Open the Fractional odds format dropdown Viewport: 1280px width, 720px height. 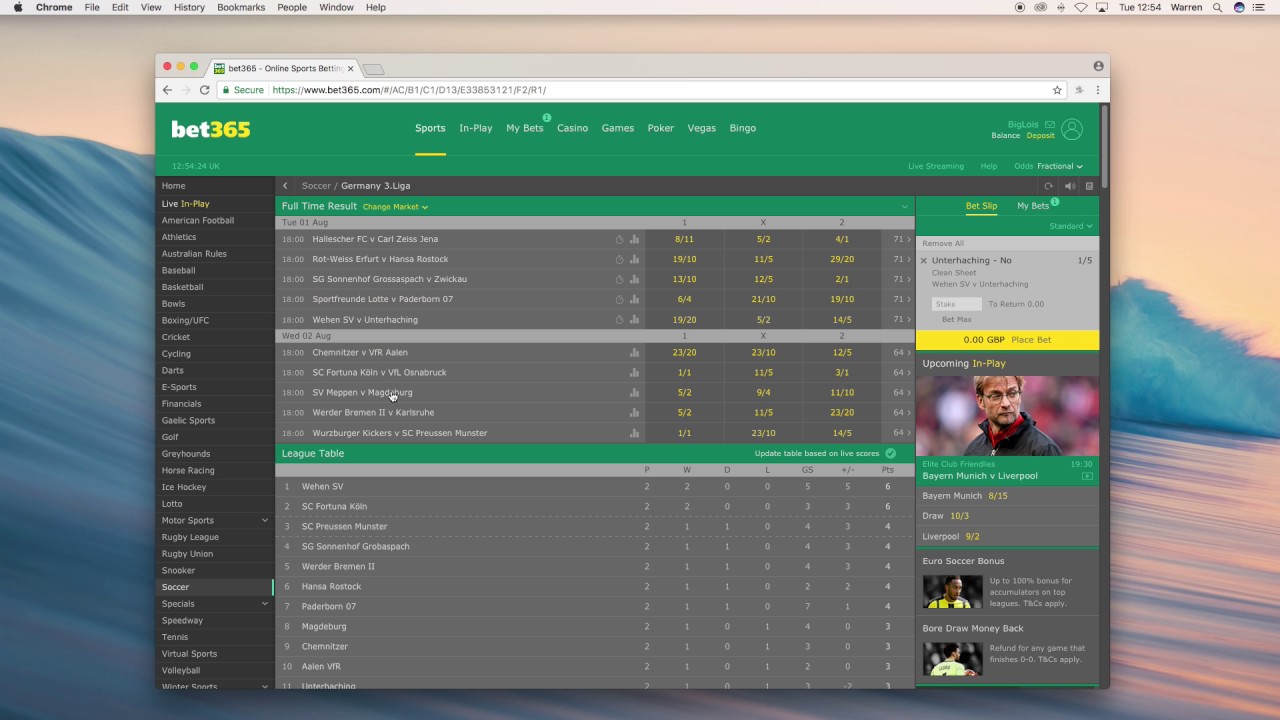[1060, 166]
